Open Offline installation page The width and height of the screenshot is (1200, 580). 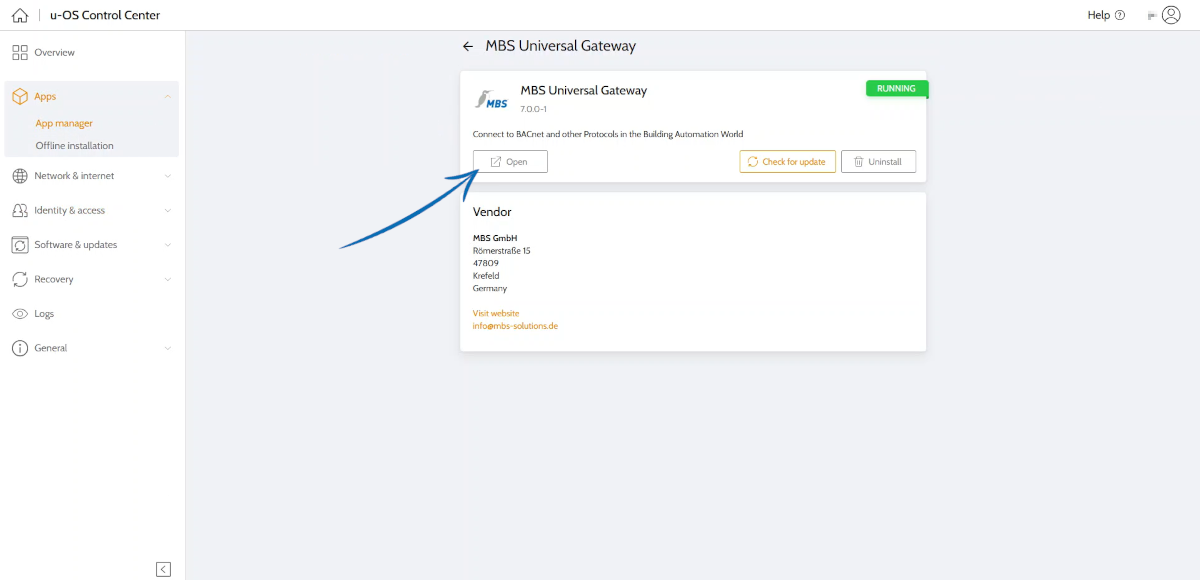(x=75, y=146)
